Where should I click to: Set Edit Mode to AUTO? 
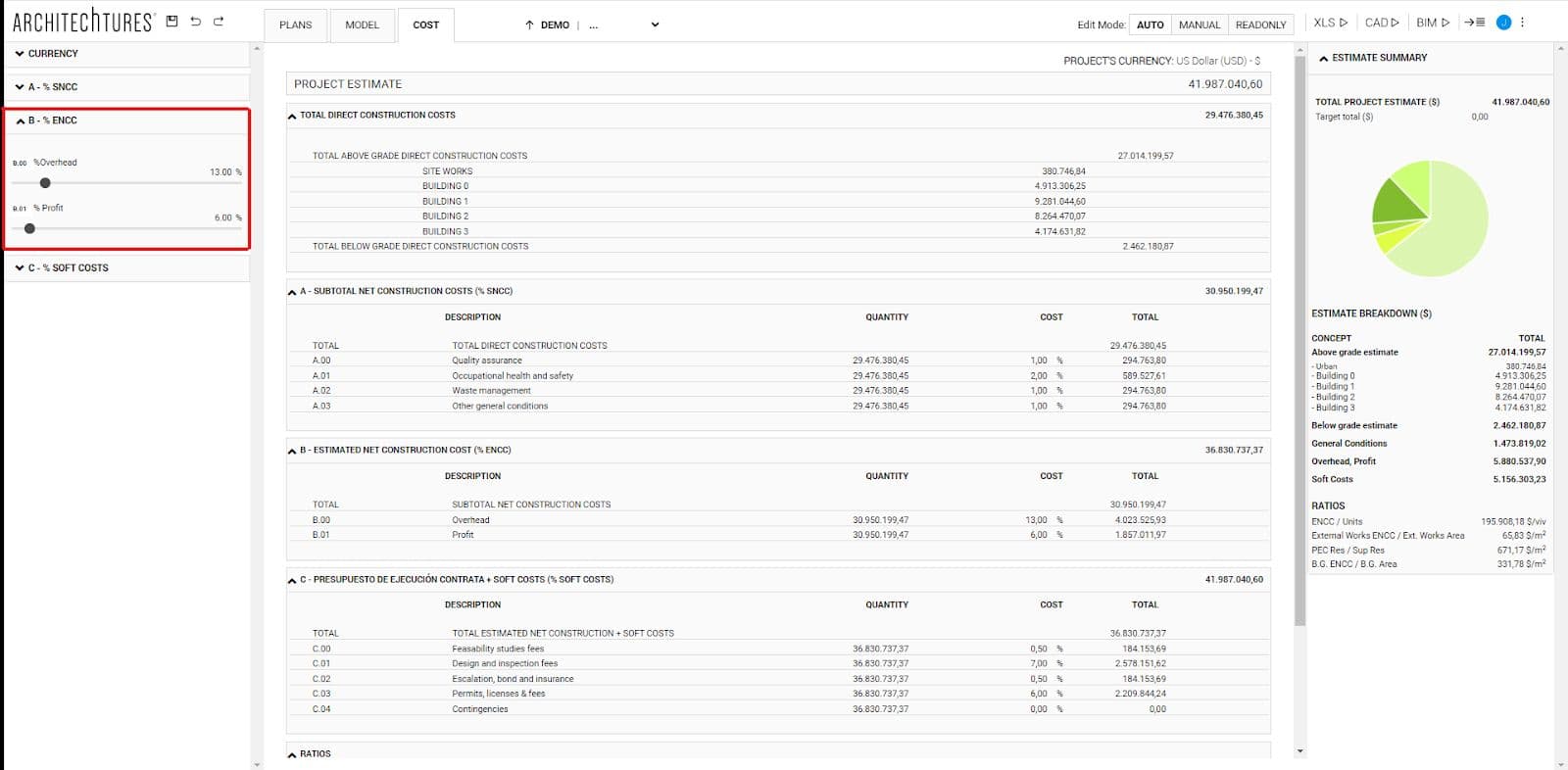tap(1150, 24)
